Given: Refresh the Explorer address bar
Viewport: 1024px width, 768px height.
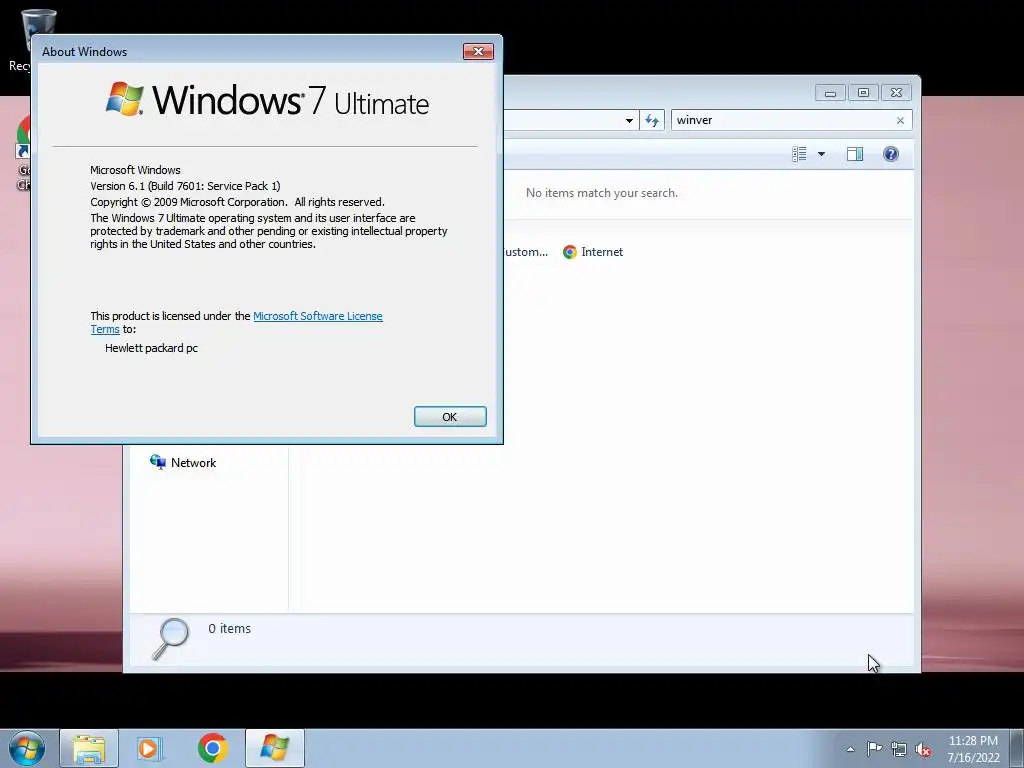Looking at the screenshot, I should click(x=652, y=120).
